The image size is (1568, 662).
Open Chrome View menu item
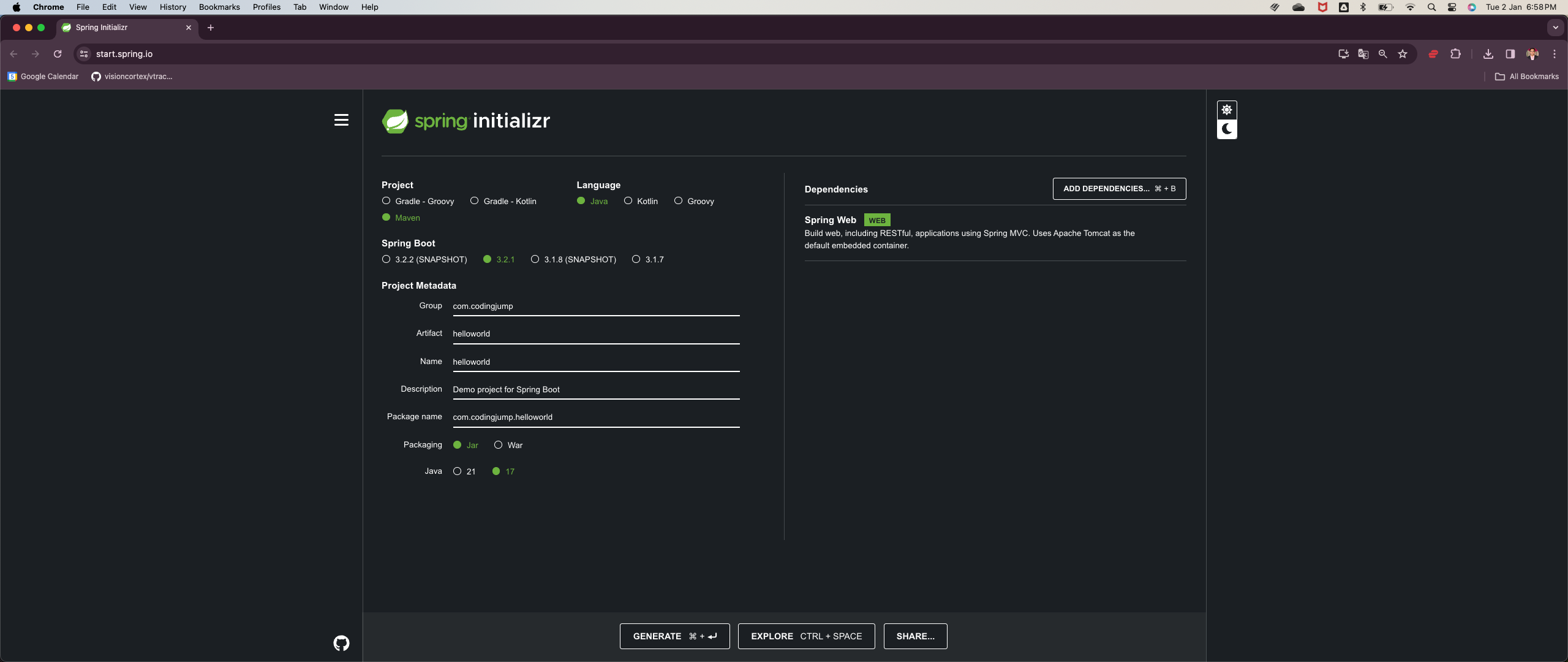[138, 8]
